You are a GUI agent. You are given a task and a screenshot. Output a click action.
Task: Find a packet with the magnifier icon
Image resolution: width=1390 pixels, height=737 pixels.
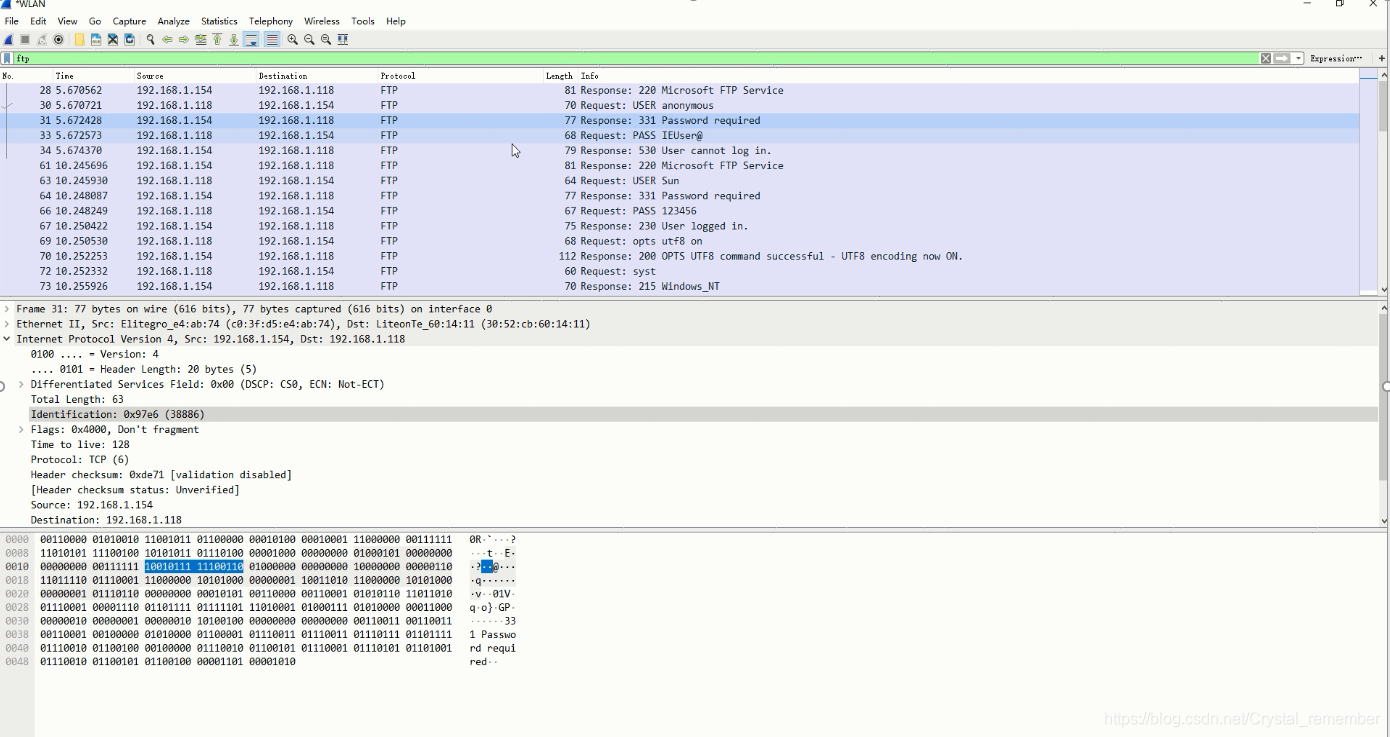click(x=150, y=40)
